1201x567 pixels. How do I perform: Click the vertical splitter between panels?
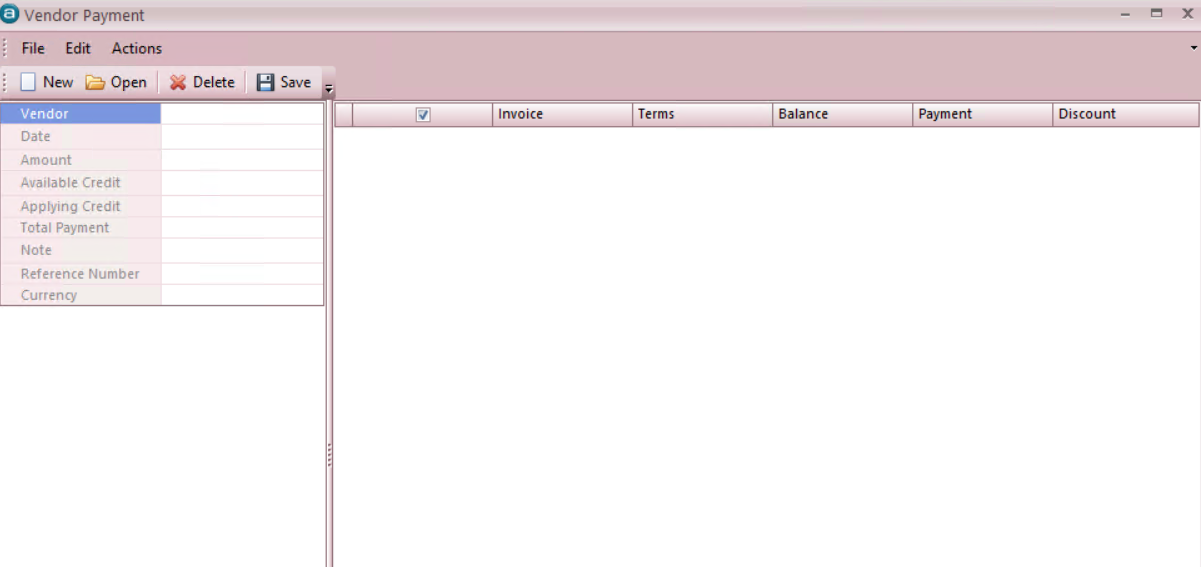329,455
